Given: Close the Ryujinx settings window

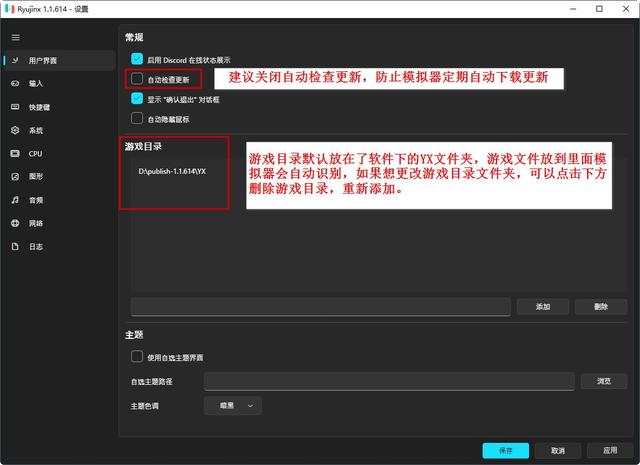Looking at the screenshot, I should click(626, 9).
